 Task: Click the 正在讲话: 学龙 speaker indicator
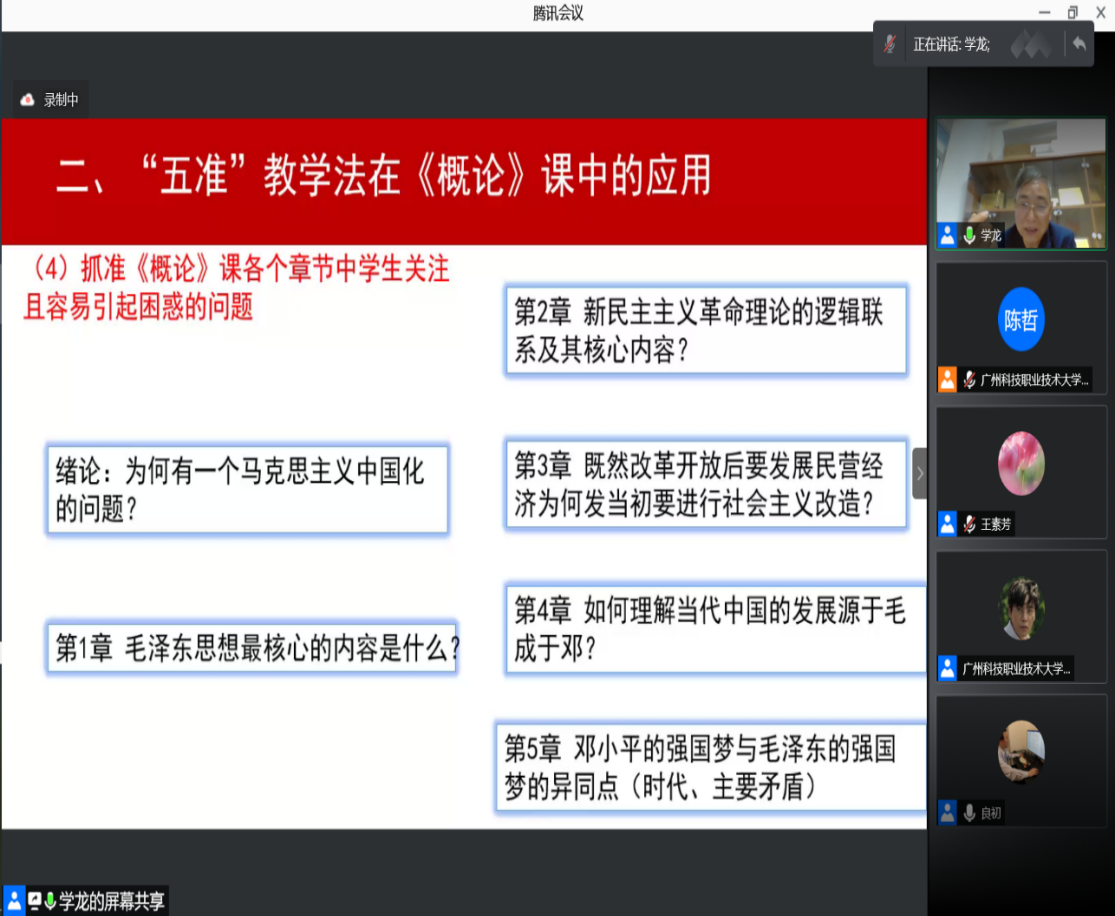point(951,45)
